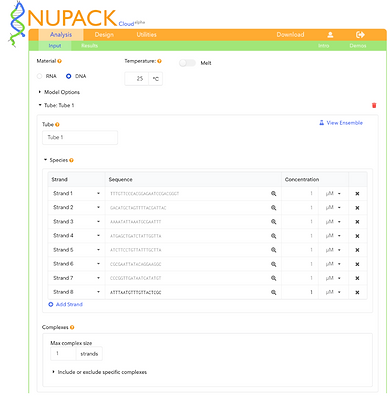Click Temperature help question icon
This screenshot has width=392, height=398.
(159, 61)
